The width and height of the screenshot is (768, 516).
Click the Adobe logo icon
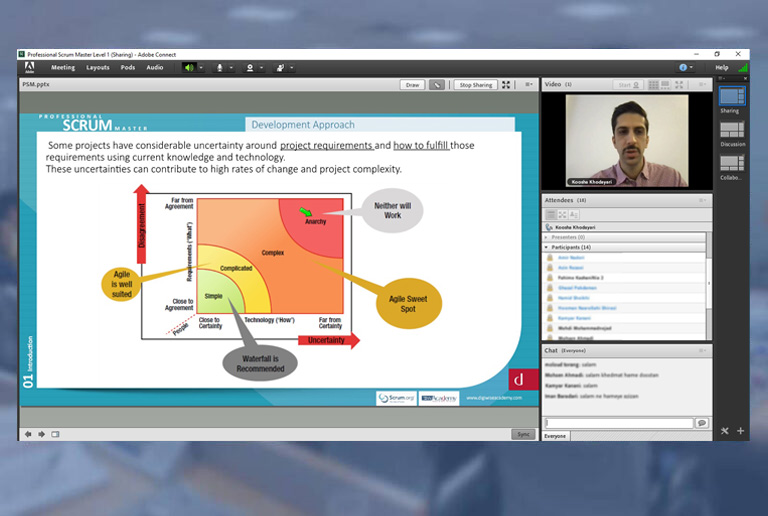point(29,67)
